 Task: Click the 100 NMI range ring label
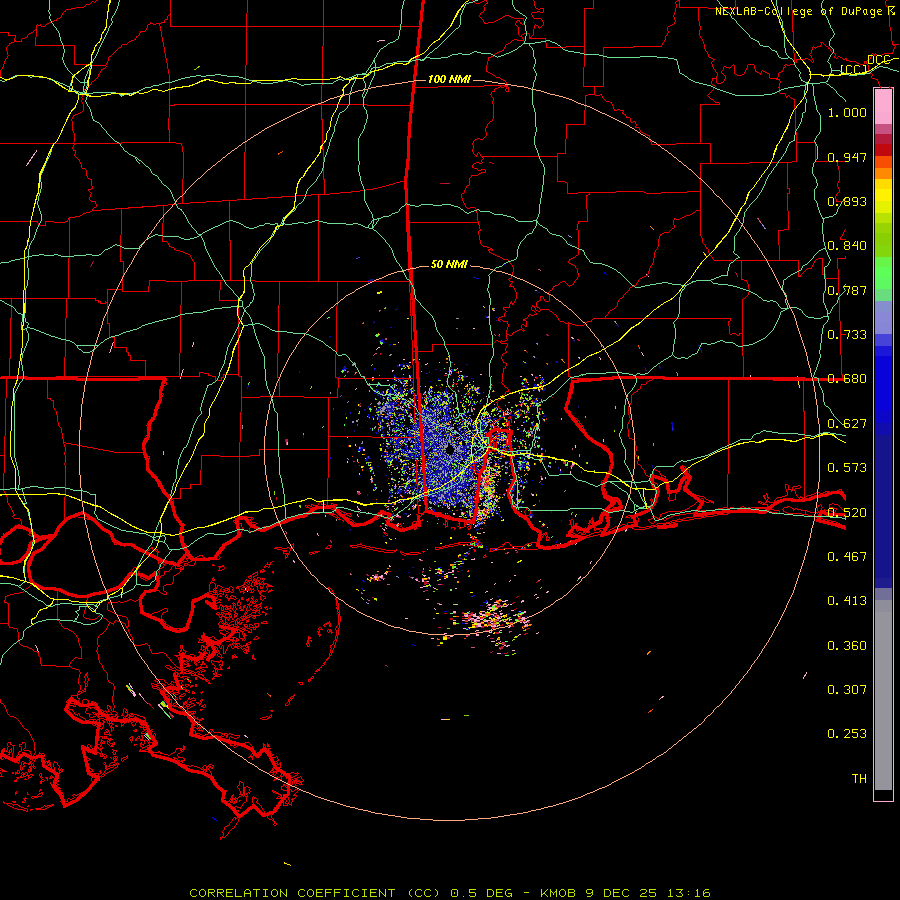pyautogui.click(x=449, y=79)
